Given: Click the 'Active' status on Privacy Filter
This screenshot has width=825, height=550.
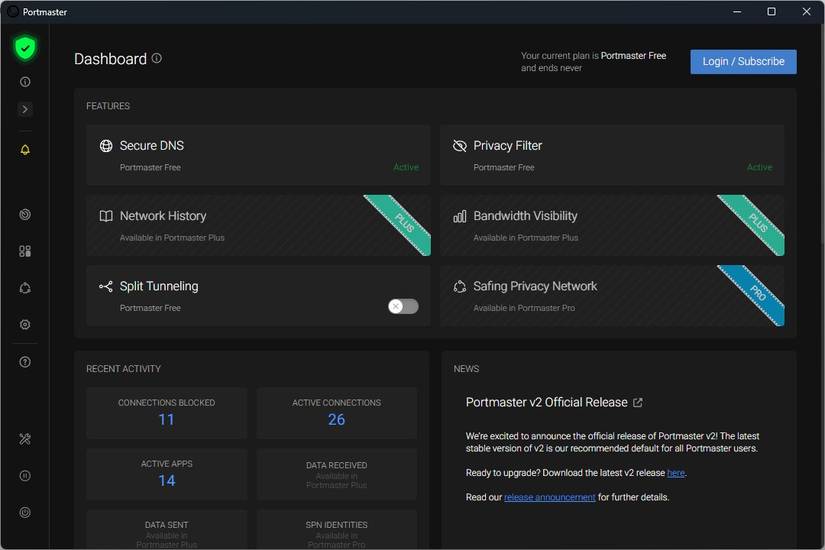Looking at the screenshot, I should tap(759, 167).
